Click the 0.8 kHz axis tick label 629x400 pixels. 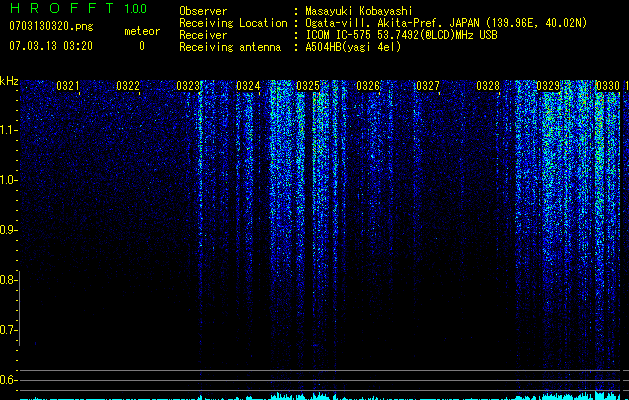[8, 280]
